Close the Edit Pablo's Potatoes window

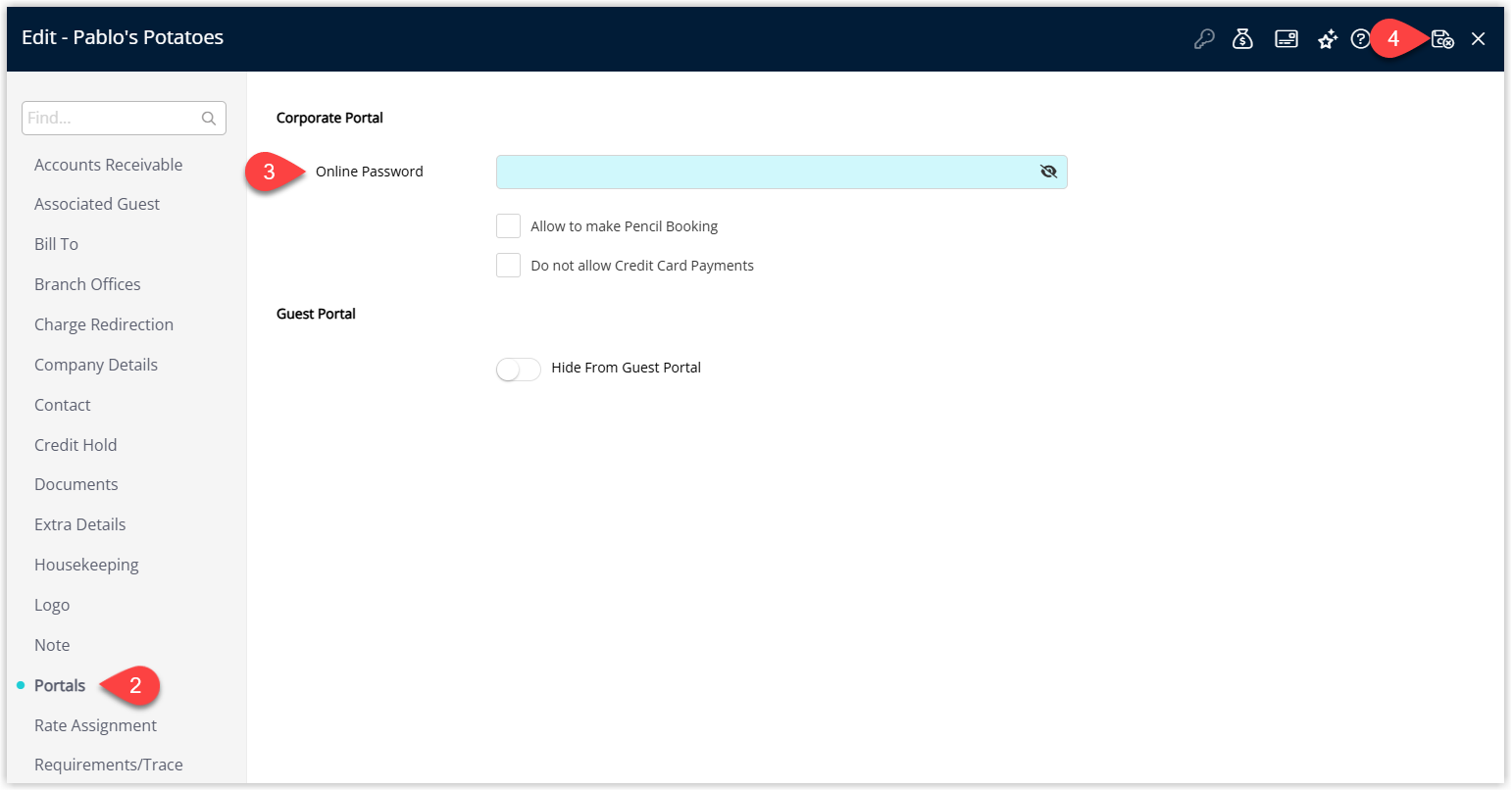click(1479, 39)
